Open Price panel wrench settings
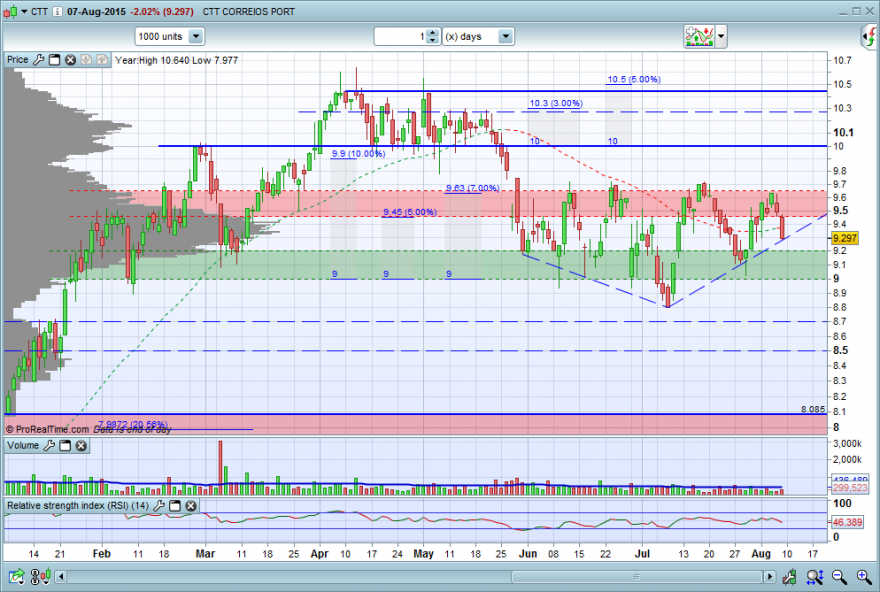Screen dimensions: 880x592 [x=38, y=59]
